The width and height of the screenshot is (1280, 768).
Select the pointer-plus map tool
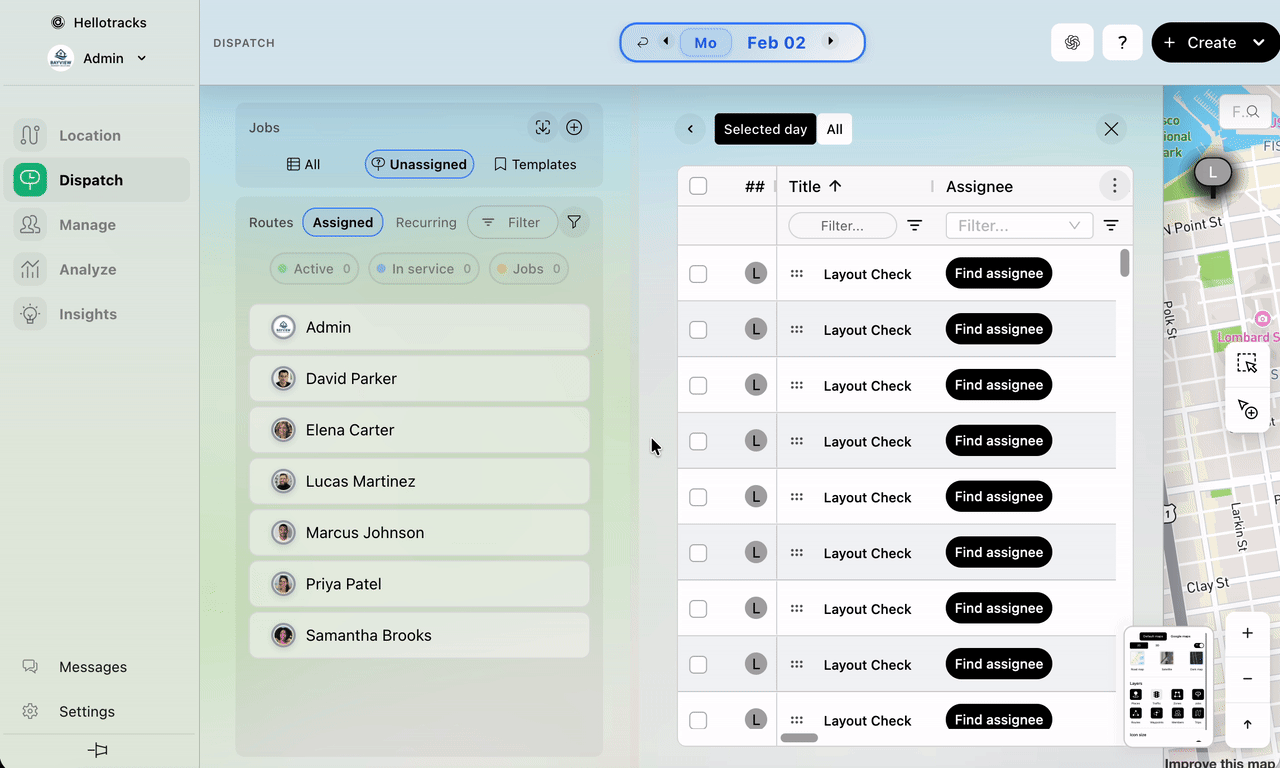pos(1247,409)
